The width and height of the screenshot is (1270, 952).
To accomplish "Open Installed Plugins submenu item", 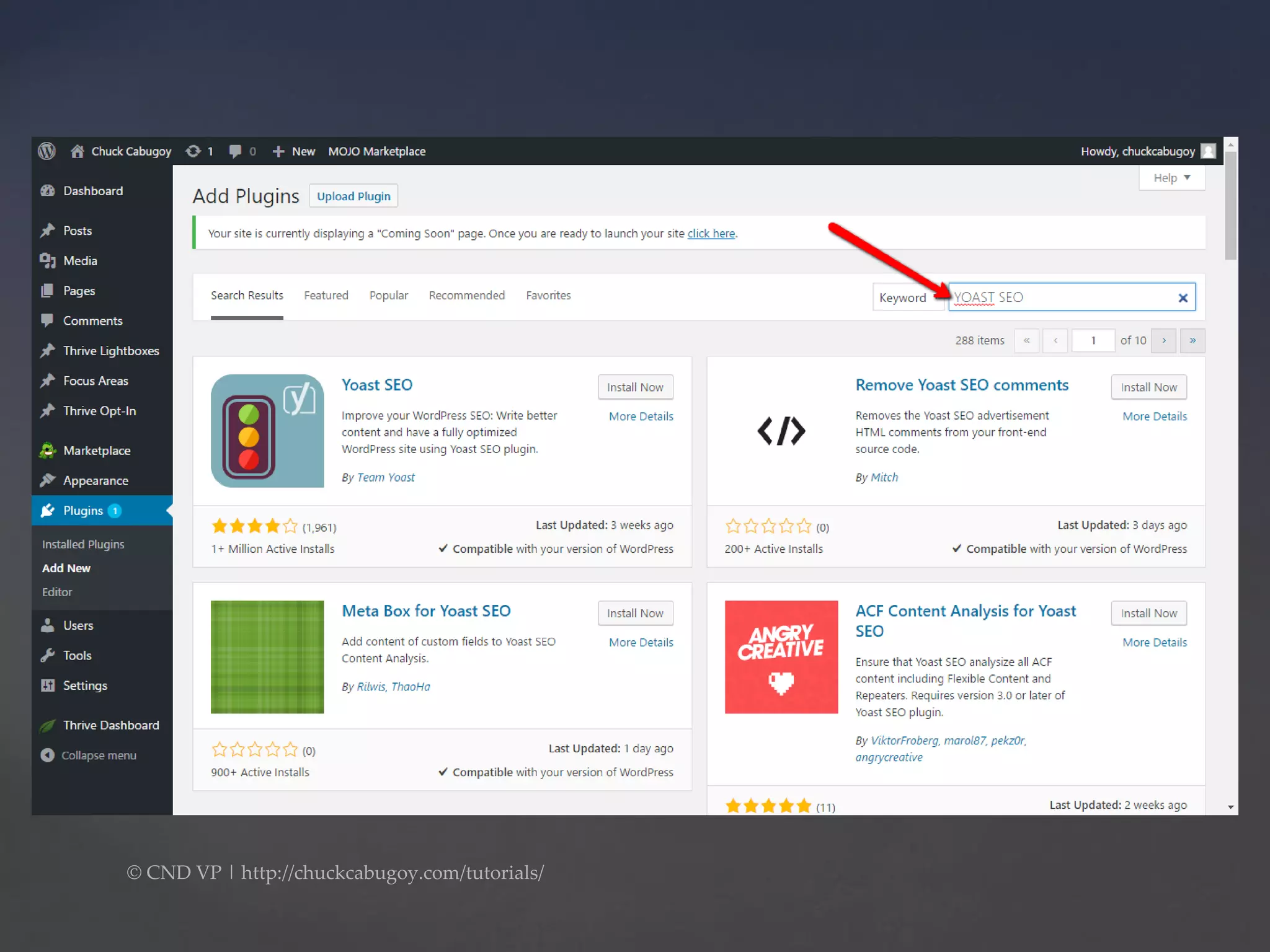I will click(x=83, y=544).
